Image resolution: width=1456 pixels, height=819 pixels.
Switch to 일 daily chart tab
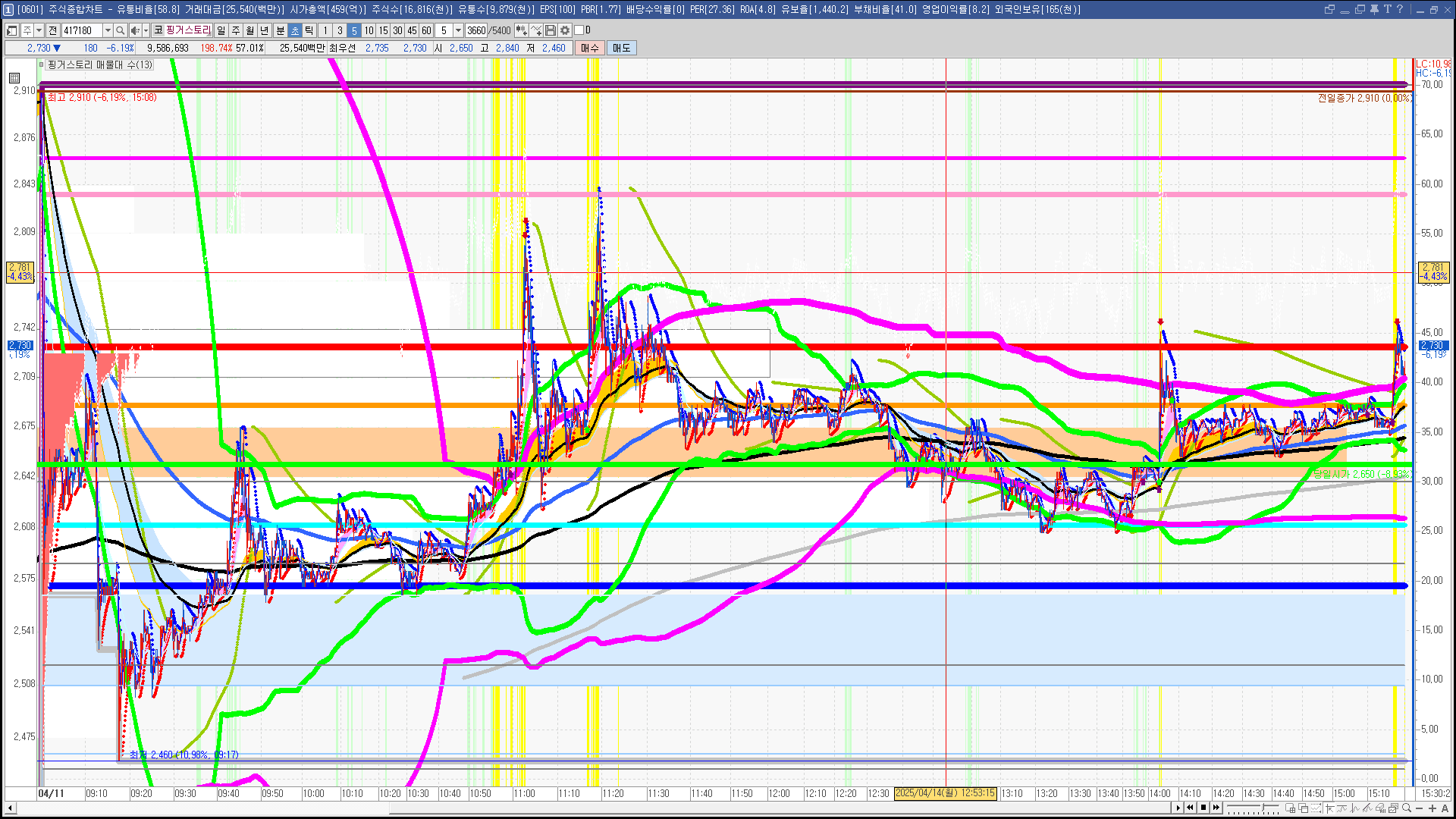click(221, 30)
